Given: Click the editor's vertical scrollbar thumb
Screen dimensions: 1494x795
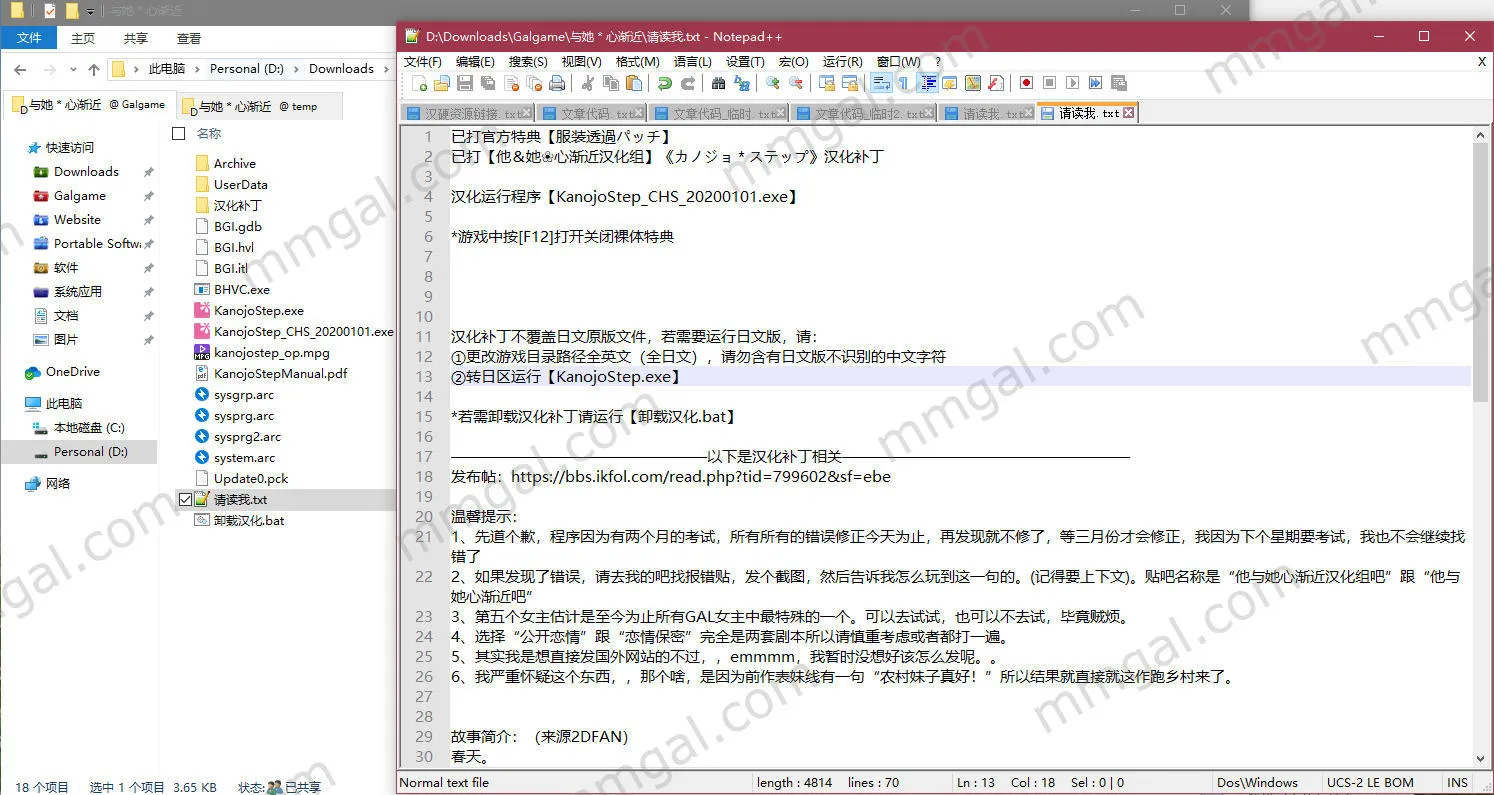Looking at the screenshot, I should (1481, 270).
